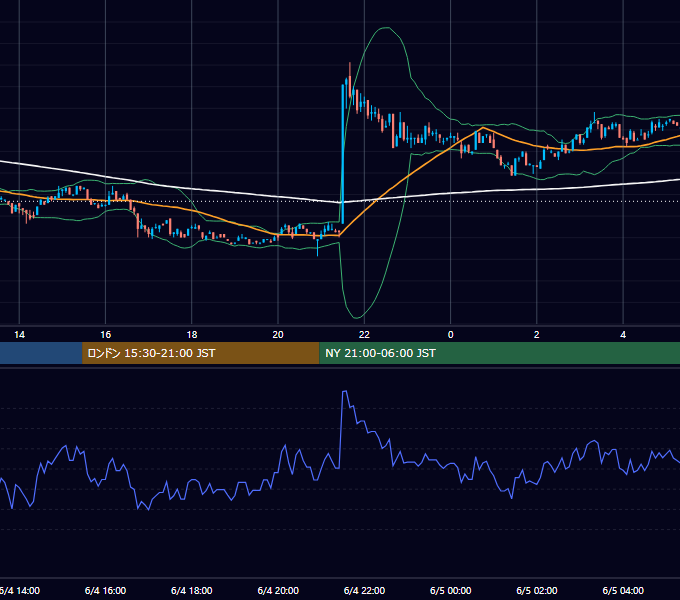Click hour label 20 on upper axis
This screenshot has width=680, height=600.
pyautogui.click(x=278, y=335)
